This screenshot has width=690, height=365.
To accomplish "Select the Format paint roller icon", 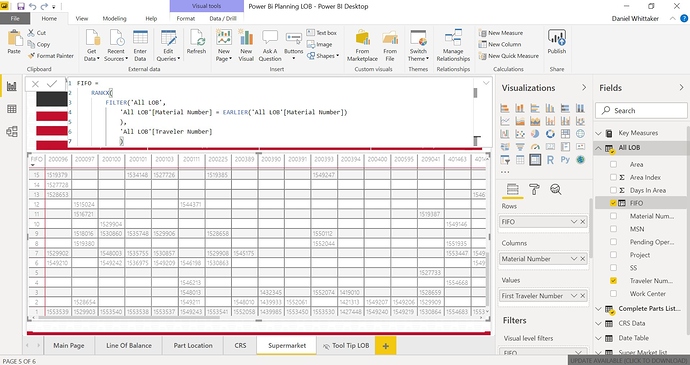I will click(534, 189).
